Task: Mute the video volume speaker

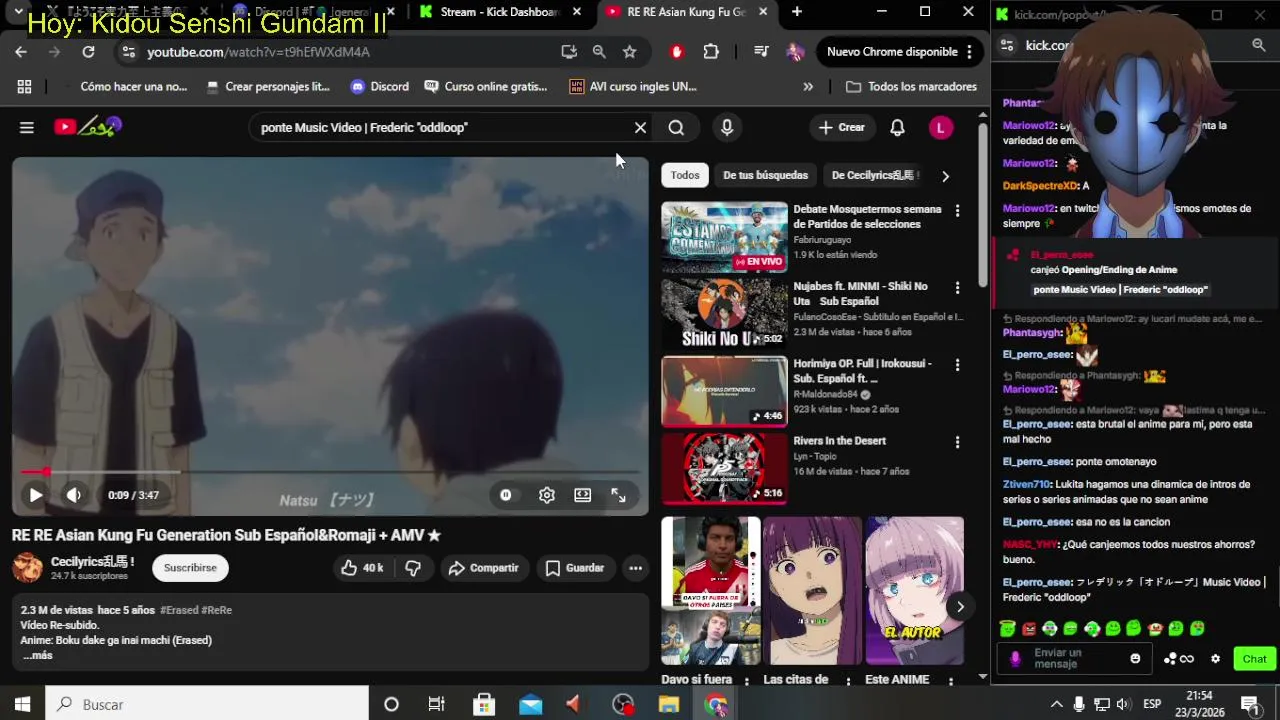Action: click(x=74, y=495)
